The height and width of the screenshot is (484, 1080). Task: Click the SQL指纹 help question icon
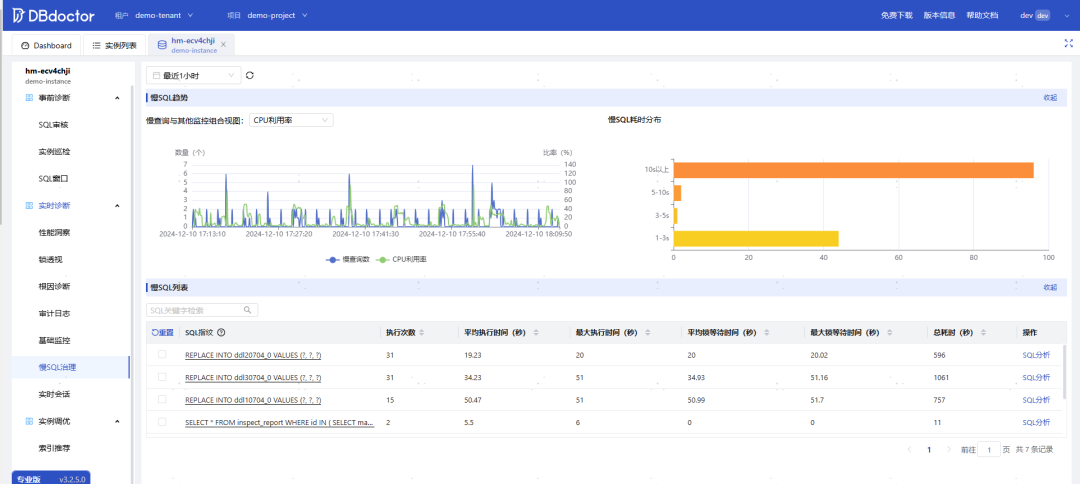pos(221,333)
